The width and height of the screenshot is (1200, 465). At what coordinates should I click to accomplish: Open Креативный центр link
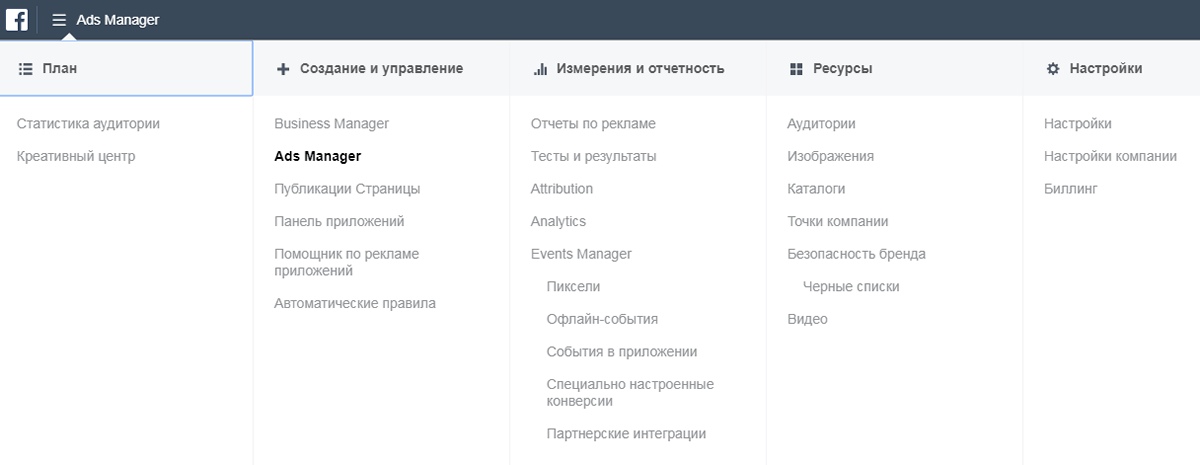[x=76, y=156]
